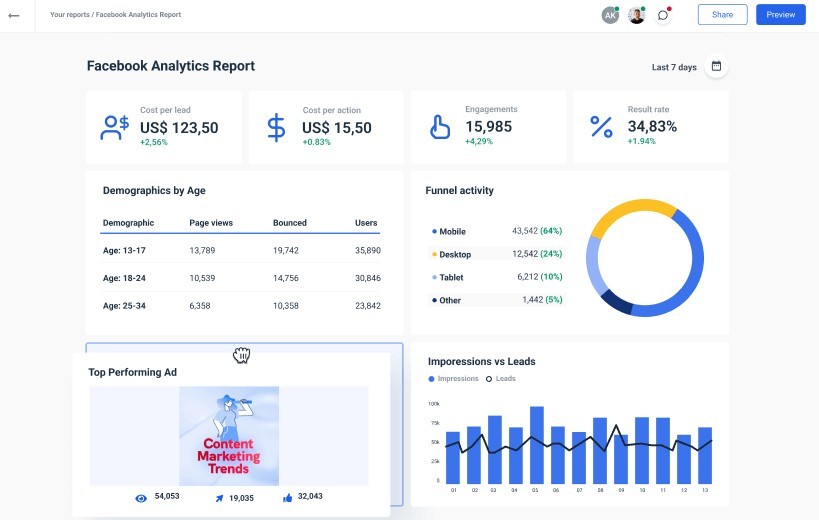Viewport: 819px width, 520px height.
Task: Click the Content Marketing Trends ad thumbnail
Action: [x=229, y=435]
